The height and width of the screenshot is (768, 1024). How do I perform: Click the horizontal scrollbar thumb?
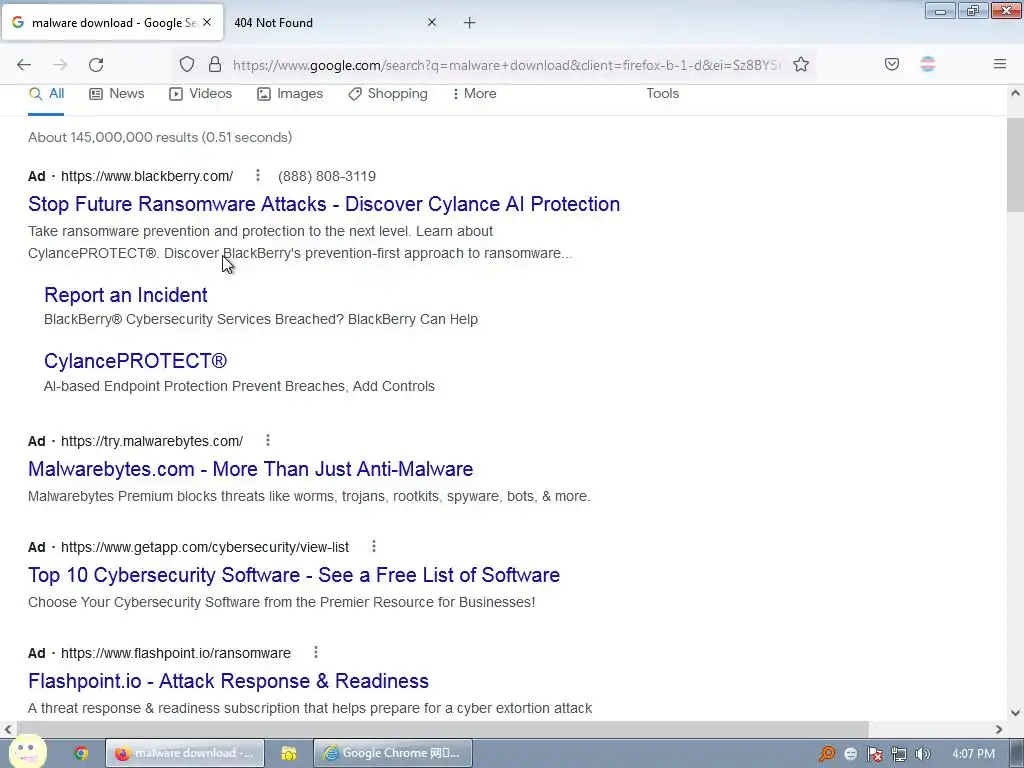point(443,729)
